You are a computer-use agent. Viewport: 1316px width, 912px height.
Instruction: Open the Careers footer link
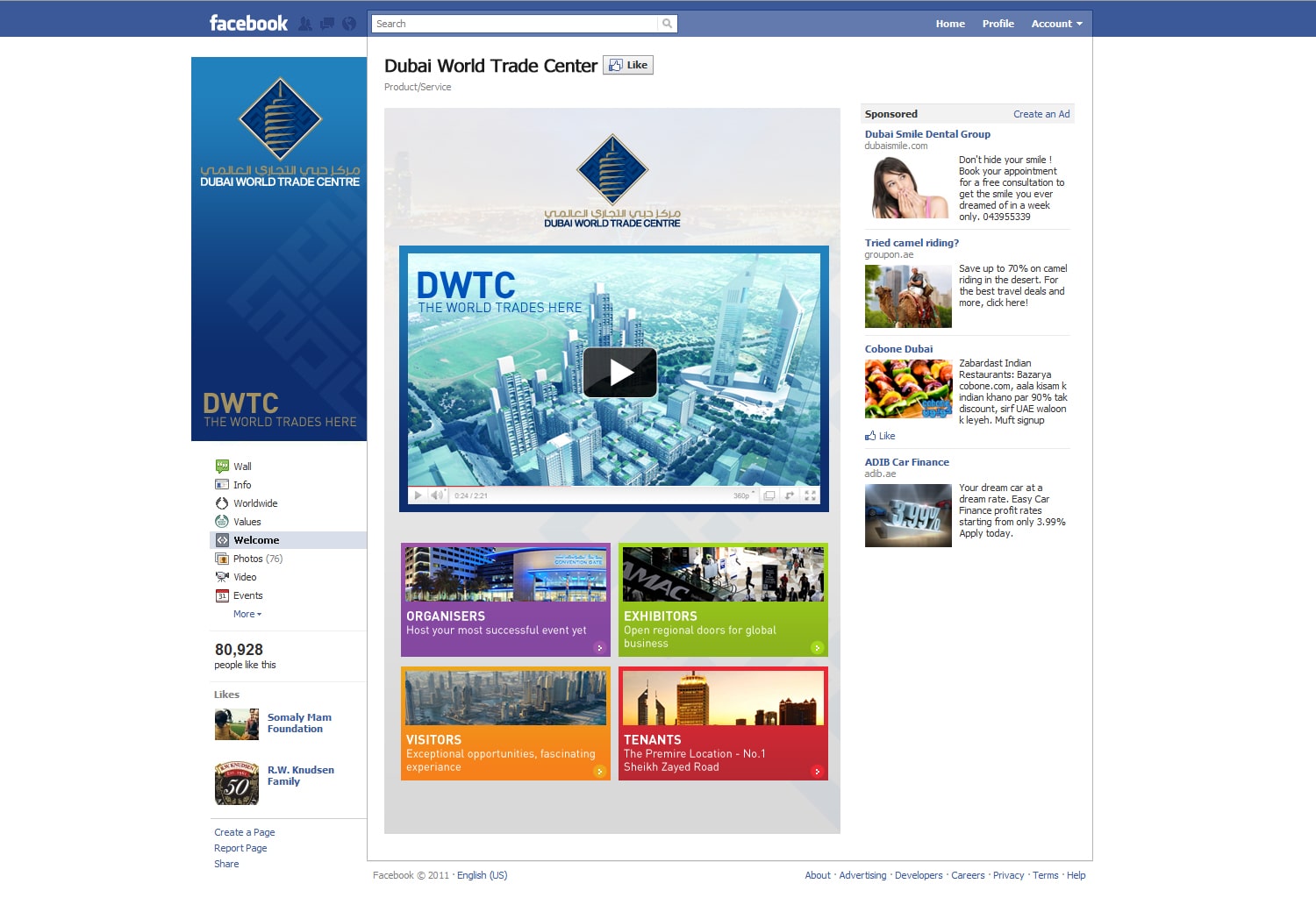[968, 875]
